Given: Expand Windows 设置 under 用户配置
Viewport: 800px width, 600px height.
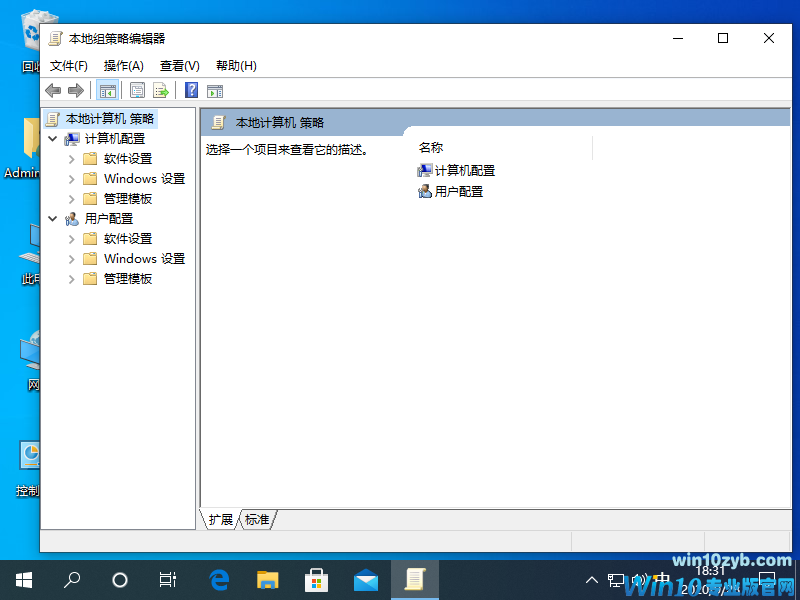Looking at the screenshot, I should (x=70, y=258).
